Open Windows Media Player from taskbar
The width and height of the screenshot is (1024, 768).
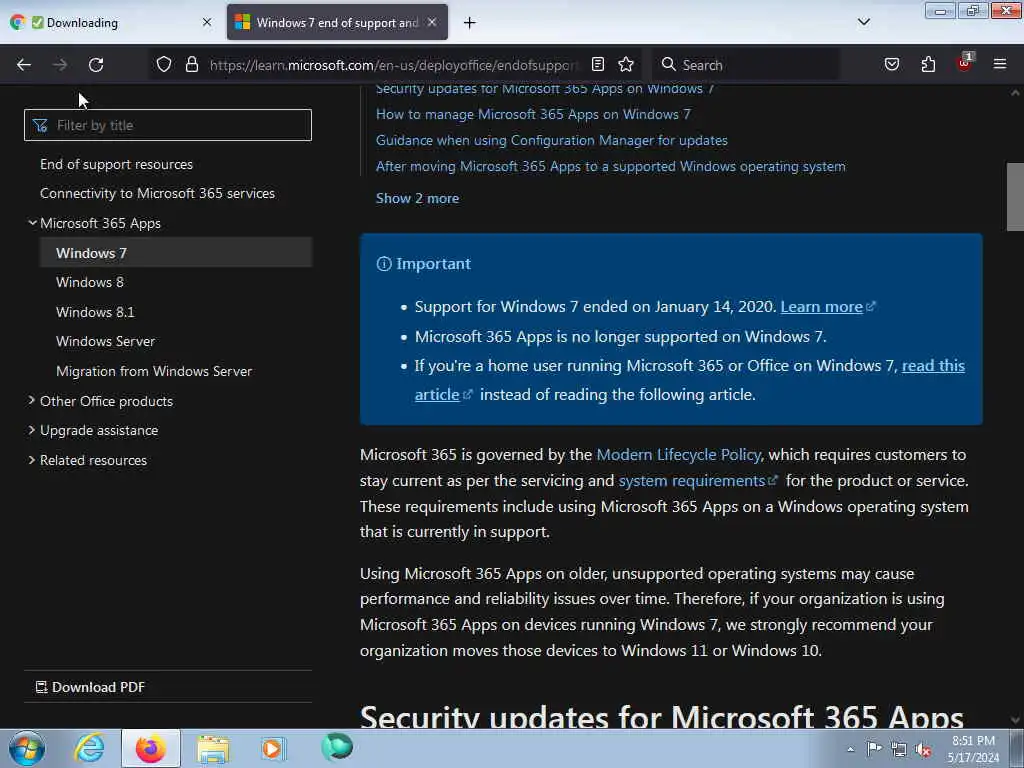tap(273, 748)
